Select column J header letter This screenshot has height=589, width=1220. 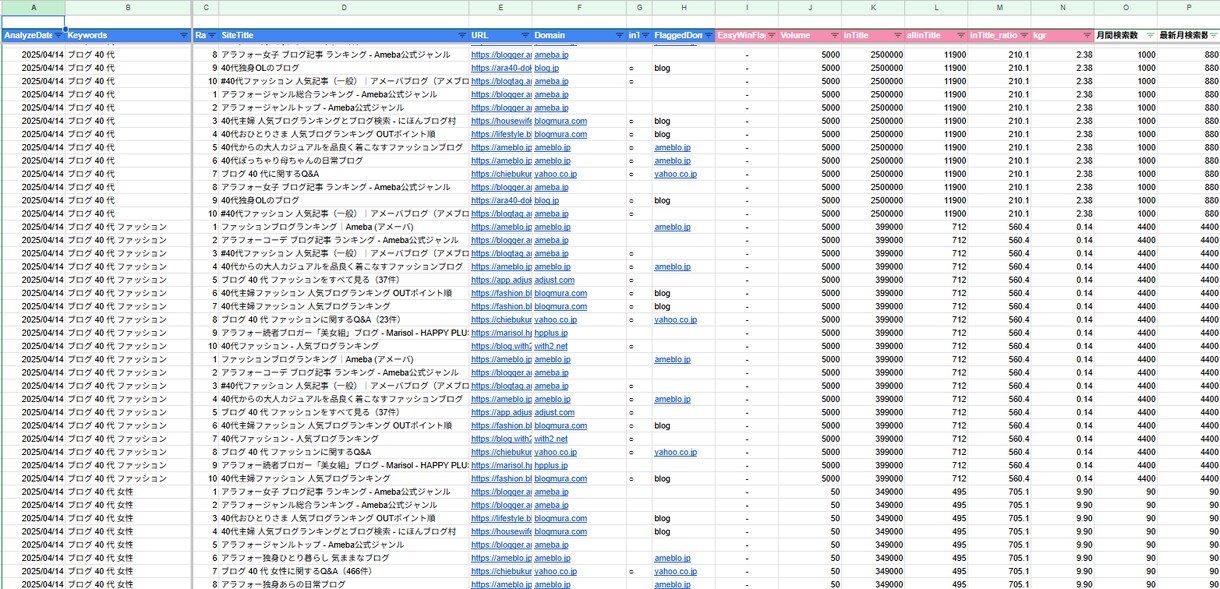(x=810, y=7)
